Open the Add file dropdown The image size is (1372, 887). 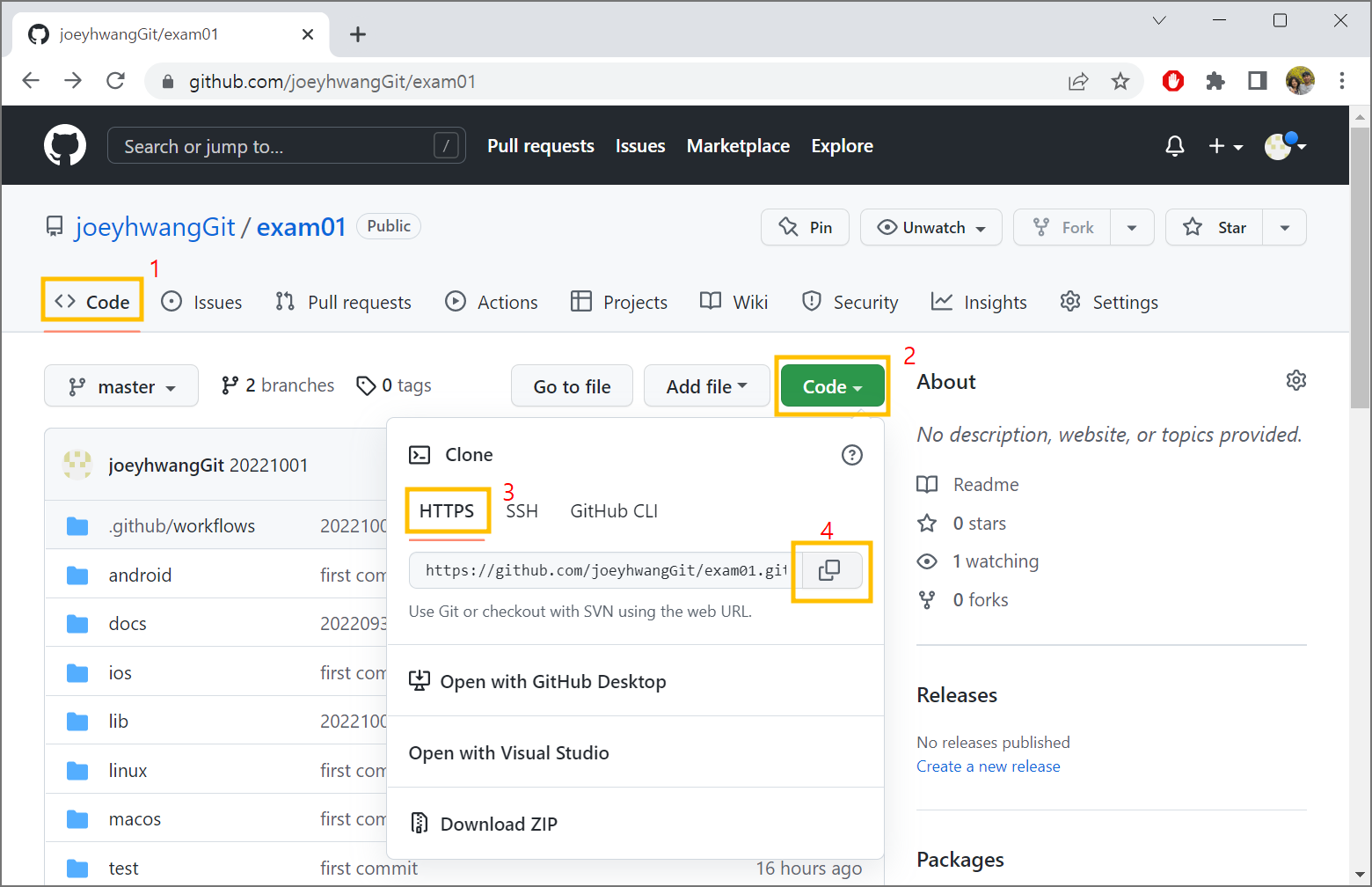(706, 386)
